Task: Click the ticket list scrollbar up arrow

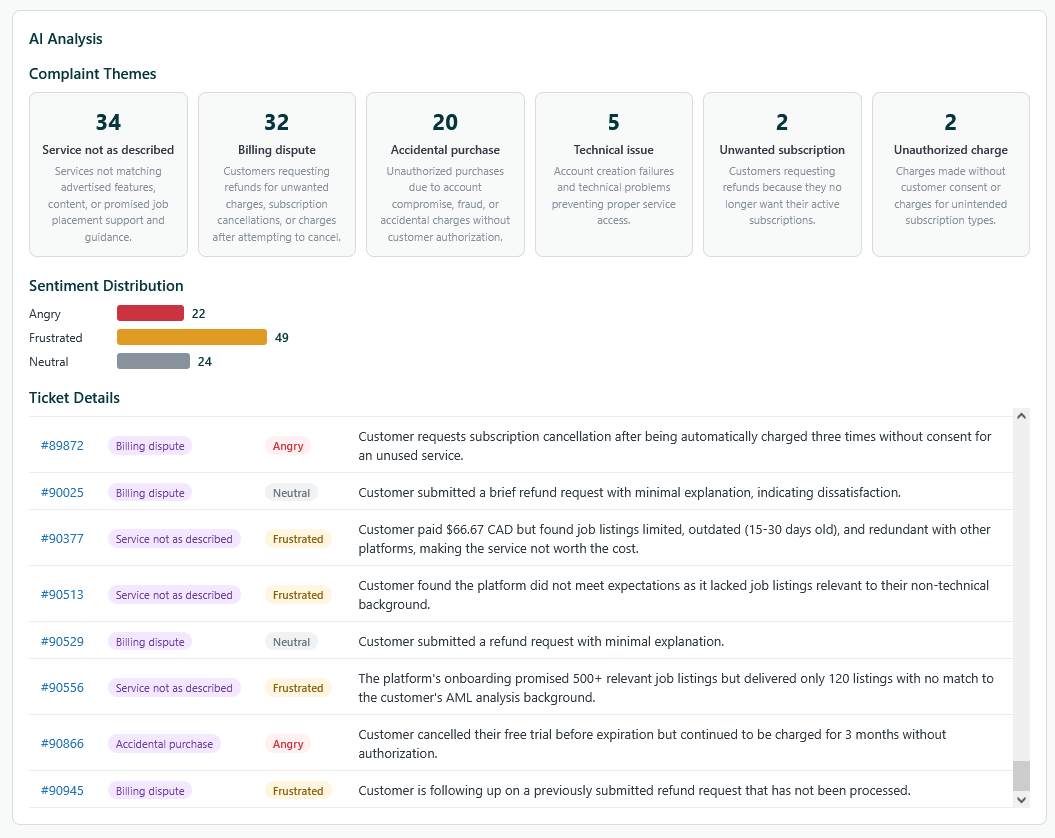Action: [1021, 415]
